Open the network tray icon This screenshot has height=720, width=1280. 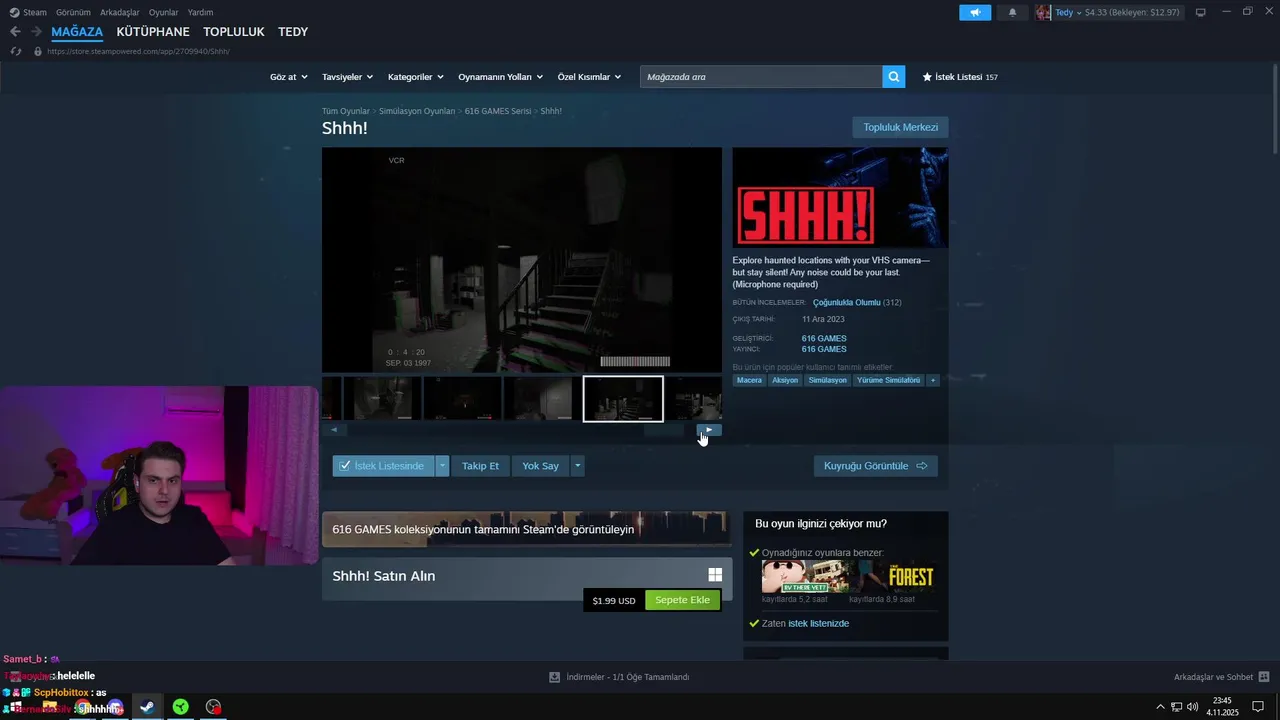point(1176,707)
